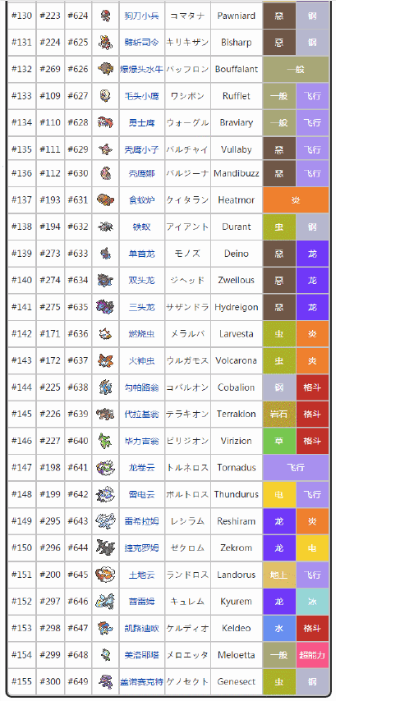Open the purple 飞行 type cell for Tornadus
Image resolution: width=400 pixels, height=701 pixels.
296,467
